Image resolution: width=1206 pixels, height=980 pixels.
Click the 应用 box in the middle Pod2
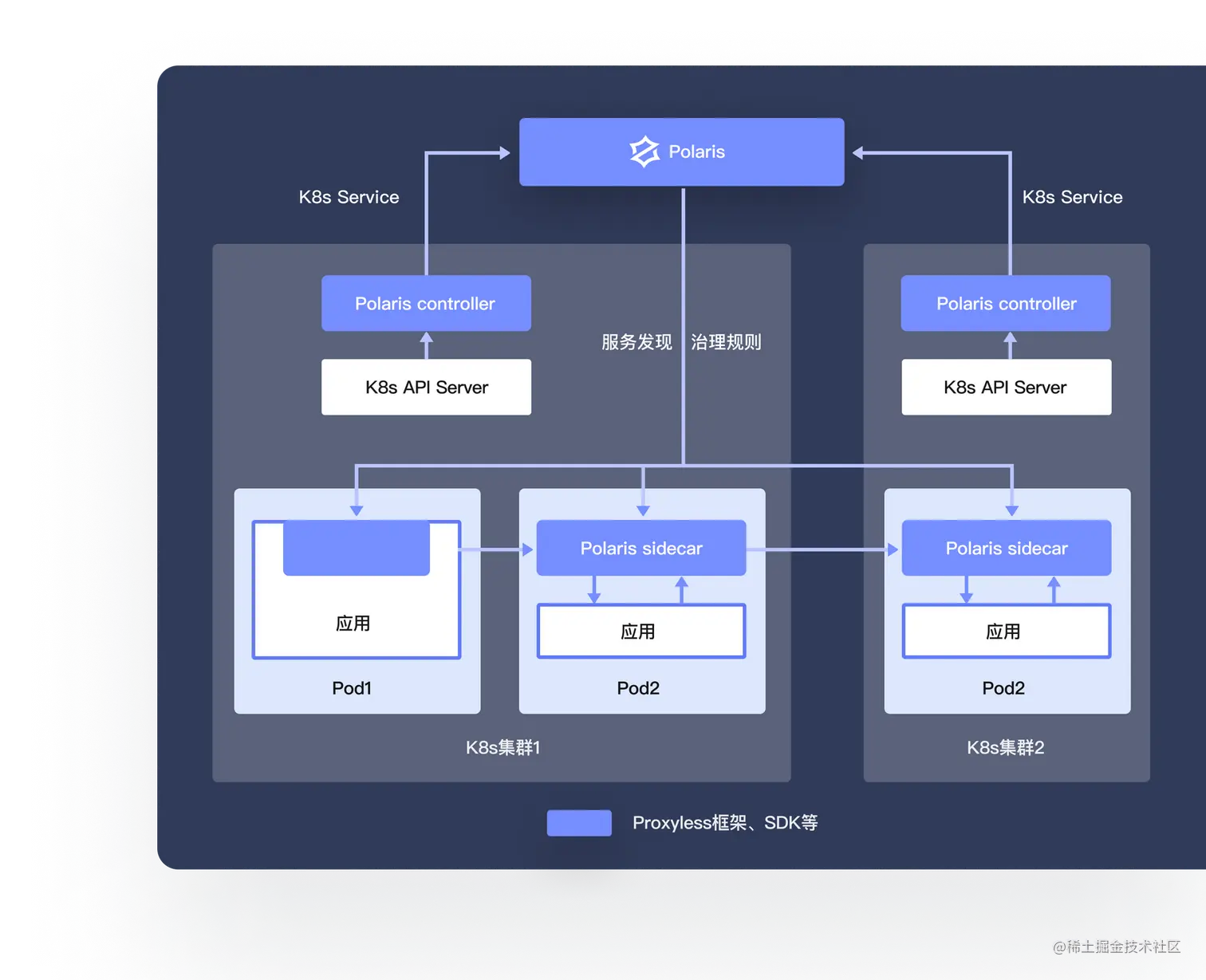pyautogui.click(x=640, y=631)
